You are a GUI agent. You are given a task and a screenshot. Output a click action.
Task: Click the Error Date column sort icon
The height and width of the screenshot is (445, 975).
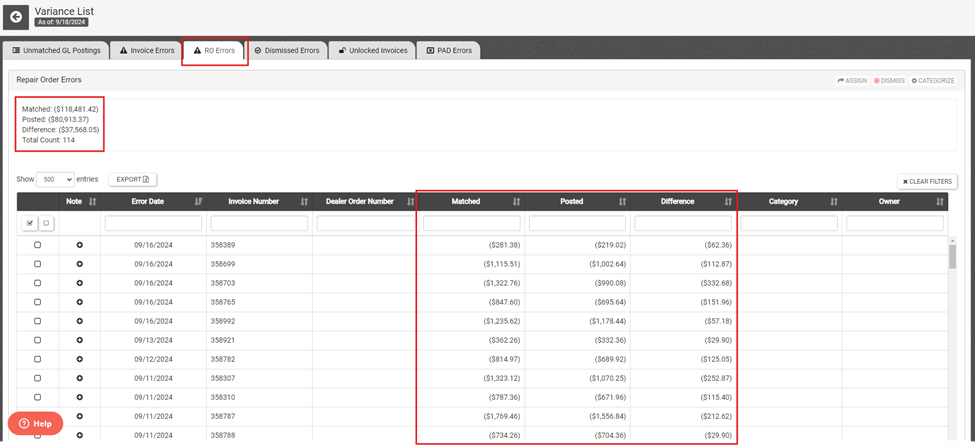[199, 201]
